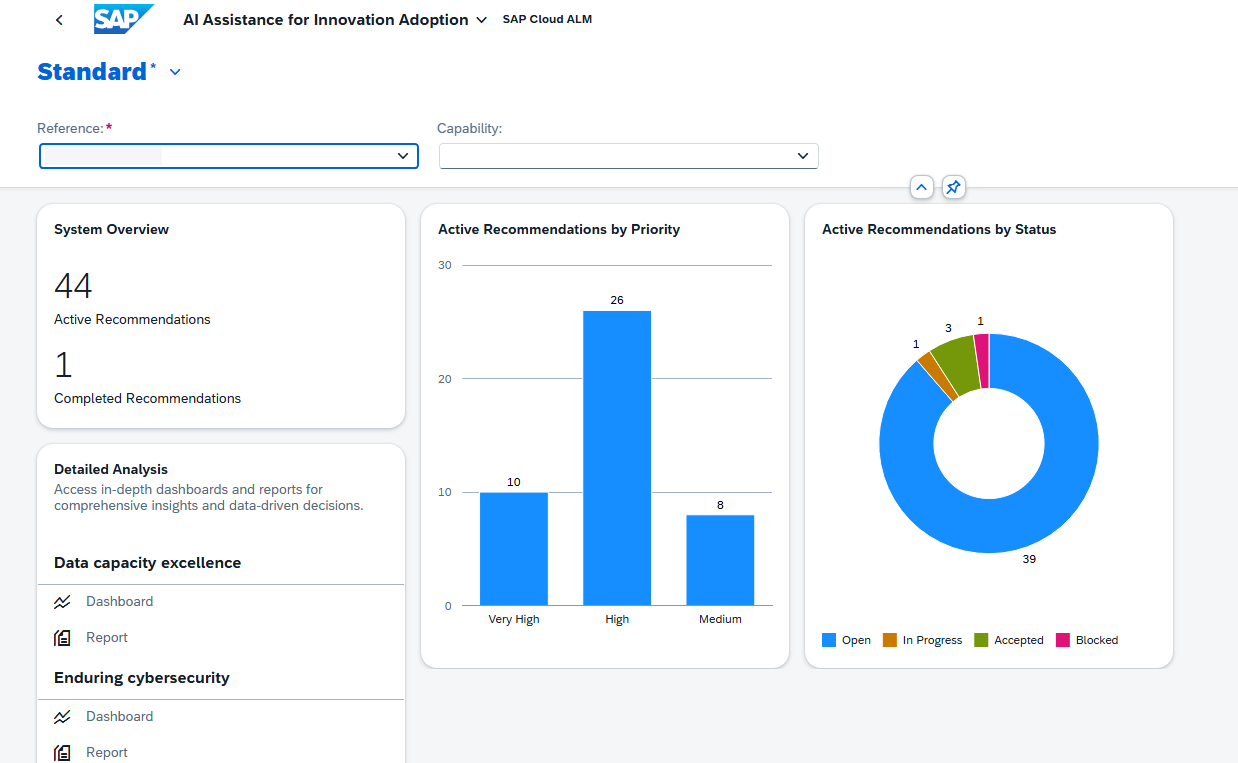Click Enduring cybersecurity Dashboard chart icon
1238x763 pixels.
coord(63,717)
